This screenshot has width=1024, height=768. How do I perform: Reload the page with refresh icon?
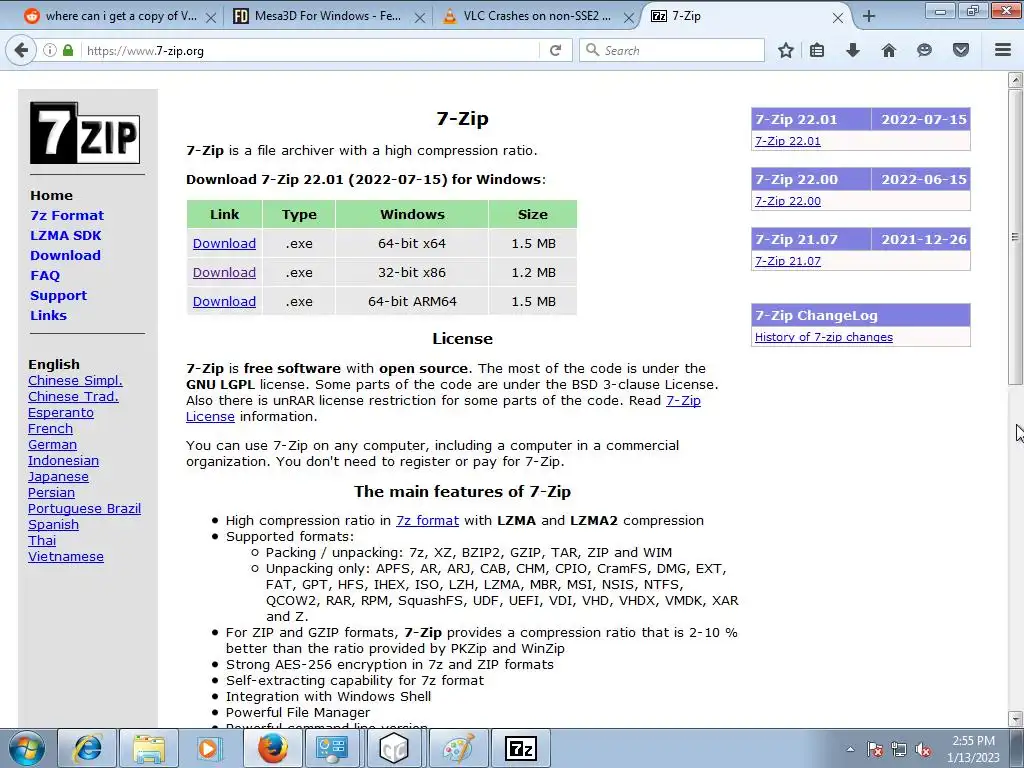point(556,50)
